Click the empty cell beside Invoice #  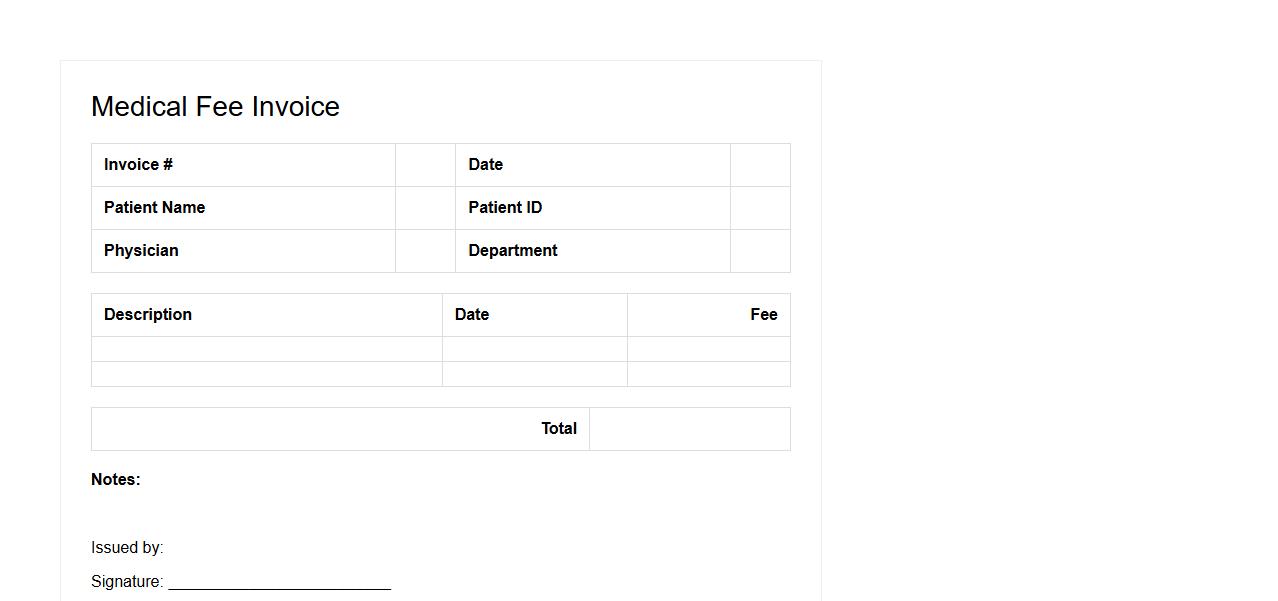pos(425,165)
